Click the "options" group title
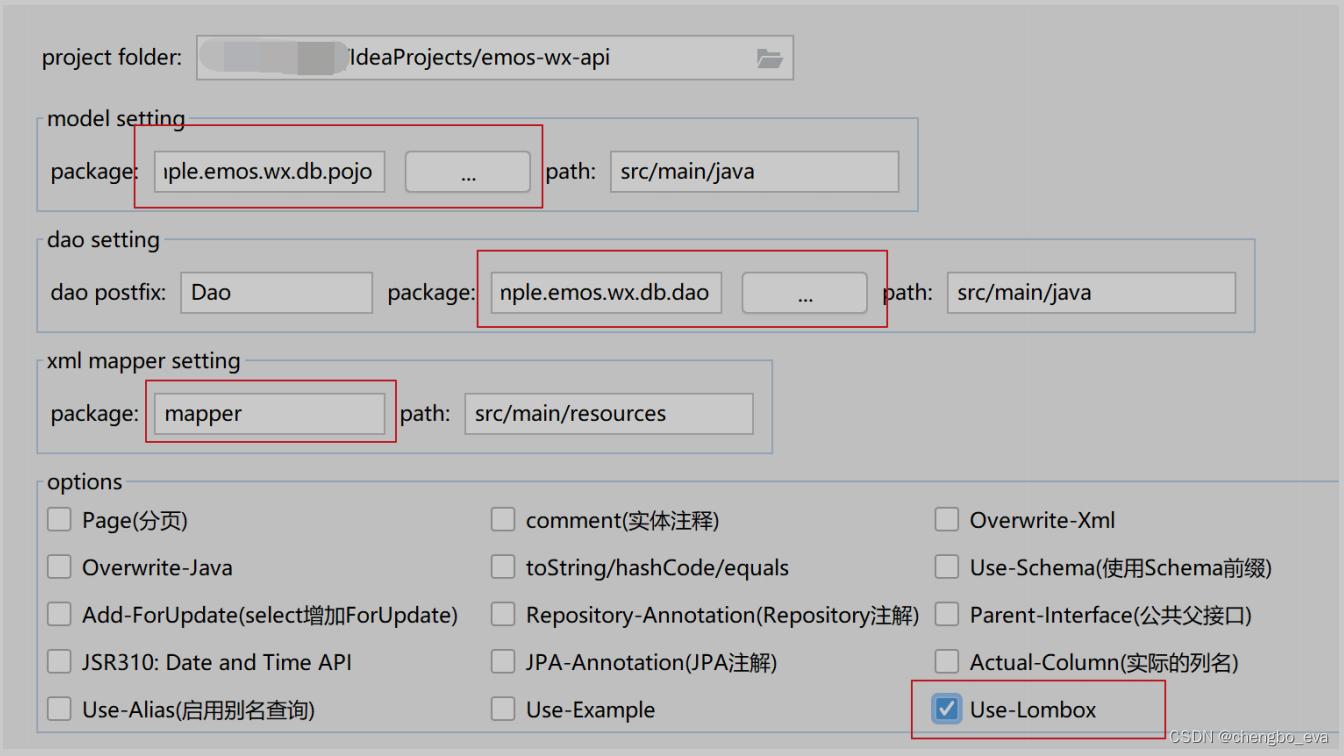Image resolution: width=1344 pixels, height=756 pixels. tap(85, 482)
